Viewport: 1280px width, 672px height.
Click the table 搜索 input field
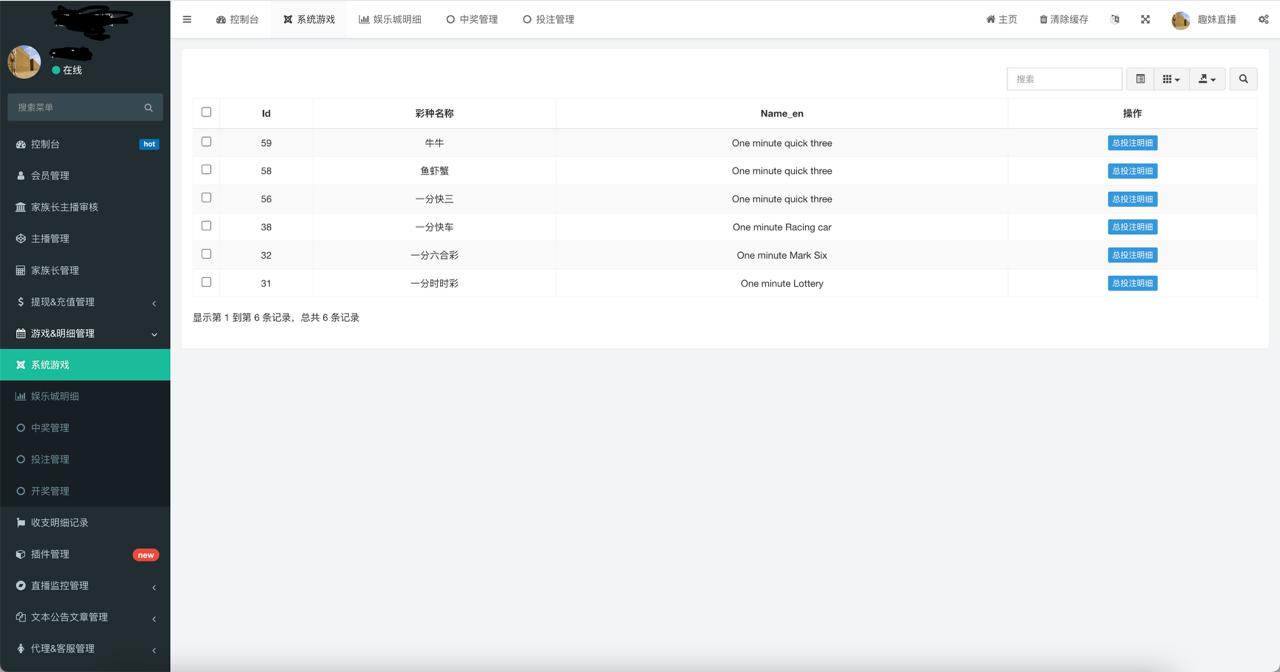click(x=1064, y=79)
